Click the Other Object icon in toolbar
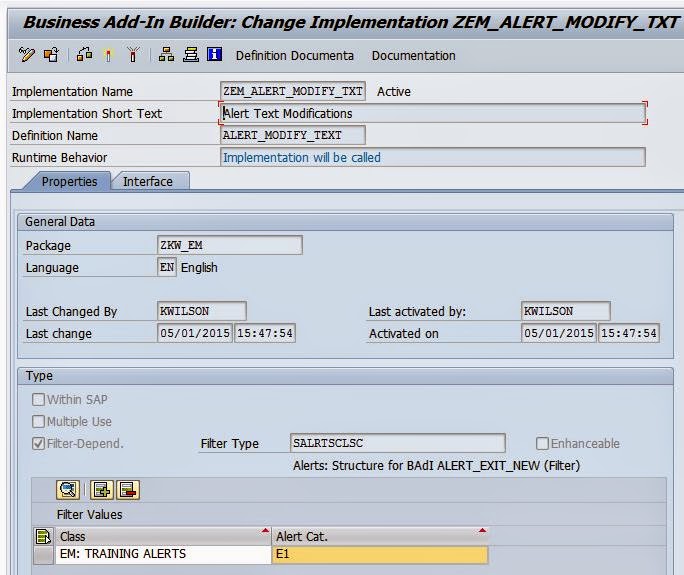The height and width of the screenshot is (575, 684). tap(51, 55)
